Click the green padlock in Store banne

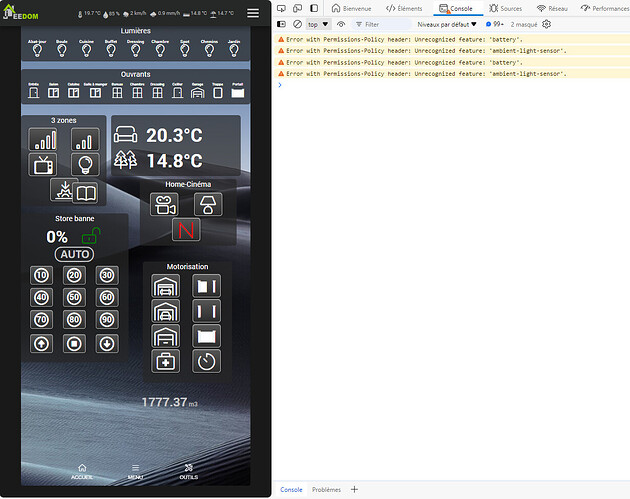[x=90, y=236]
